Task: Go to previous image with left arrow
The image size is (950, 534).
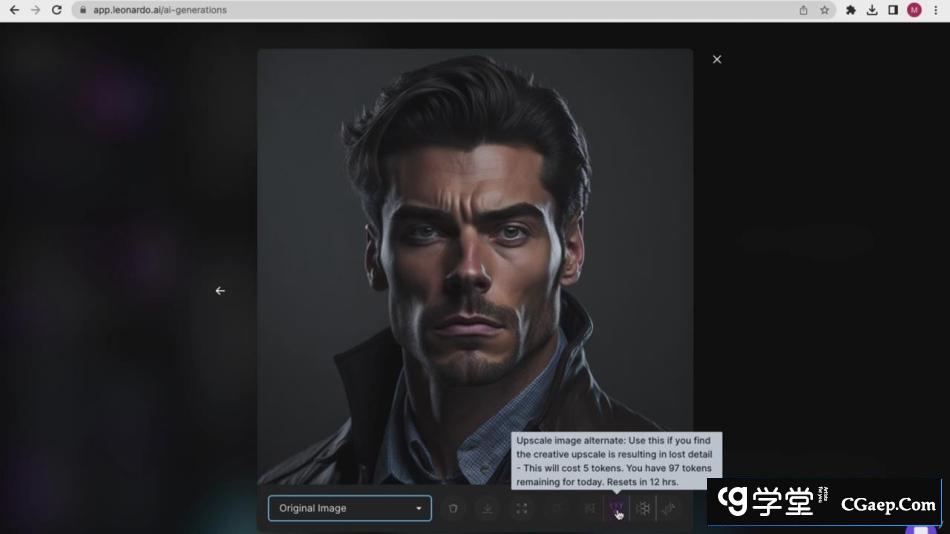Action: (220, 291)
